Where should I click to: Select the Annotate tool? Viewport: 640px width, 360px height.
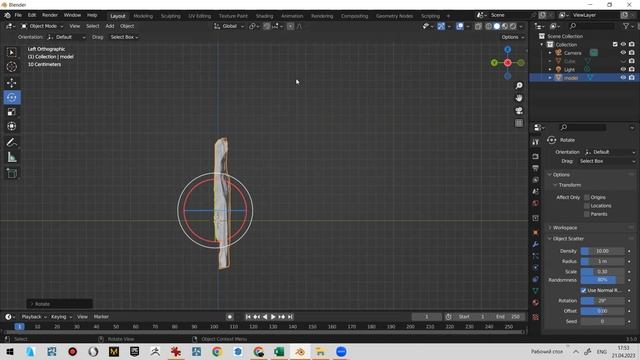pyautogui.click(x=11, y=142)
